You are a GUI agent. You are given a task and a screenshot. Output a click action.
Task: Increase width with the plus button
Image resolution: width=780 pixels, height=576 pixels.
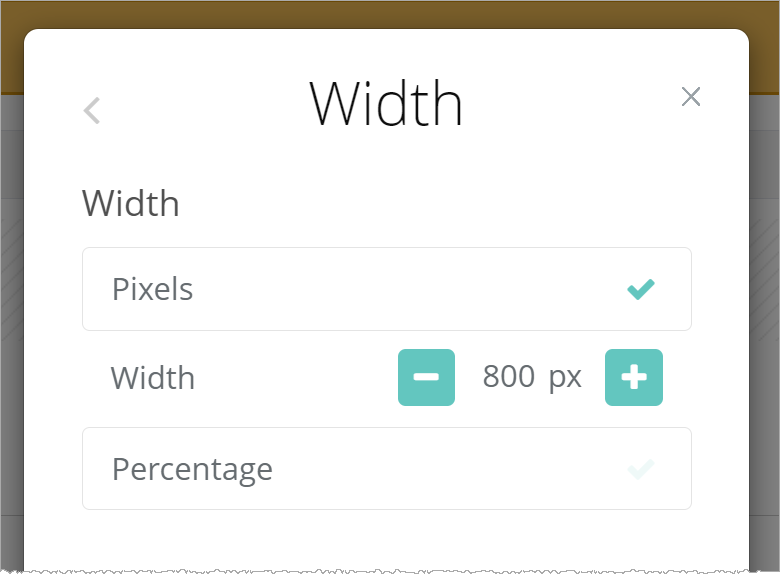click(x=633, y=377)
